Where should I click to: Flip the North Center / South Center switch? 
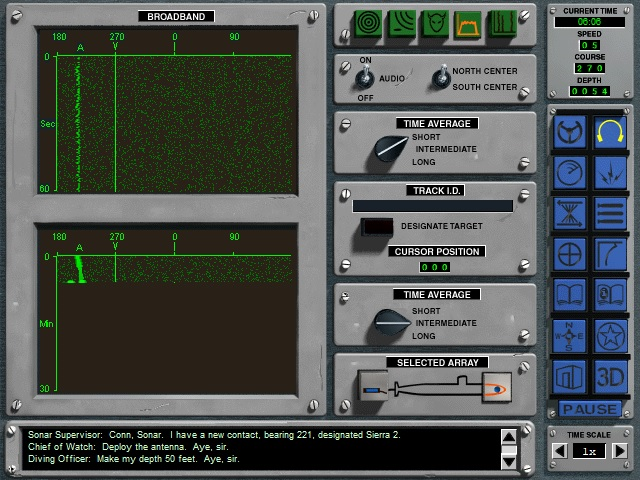click(x=441, y=78)
